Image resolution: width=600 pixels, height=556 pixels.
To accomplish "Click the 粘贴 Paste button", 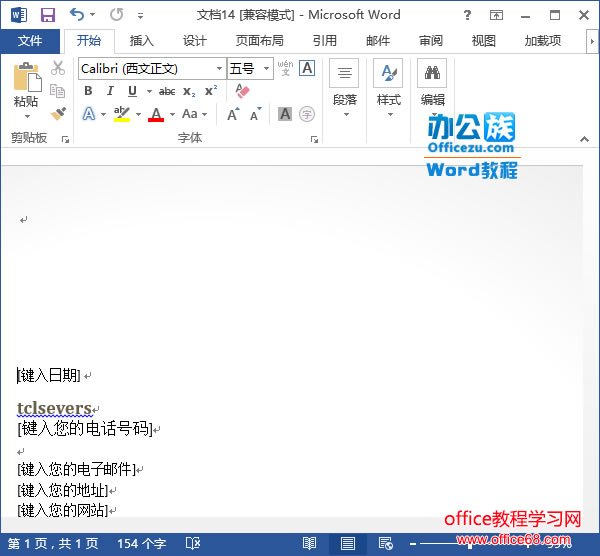I will pyautogui.click(x=26, y=86).
